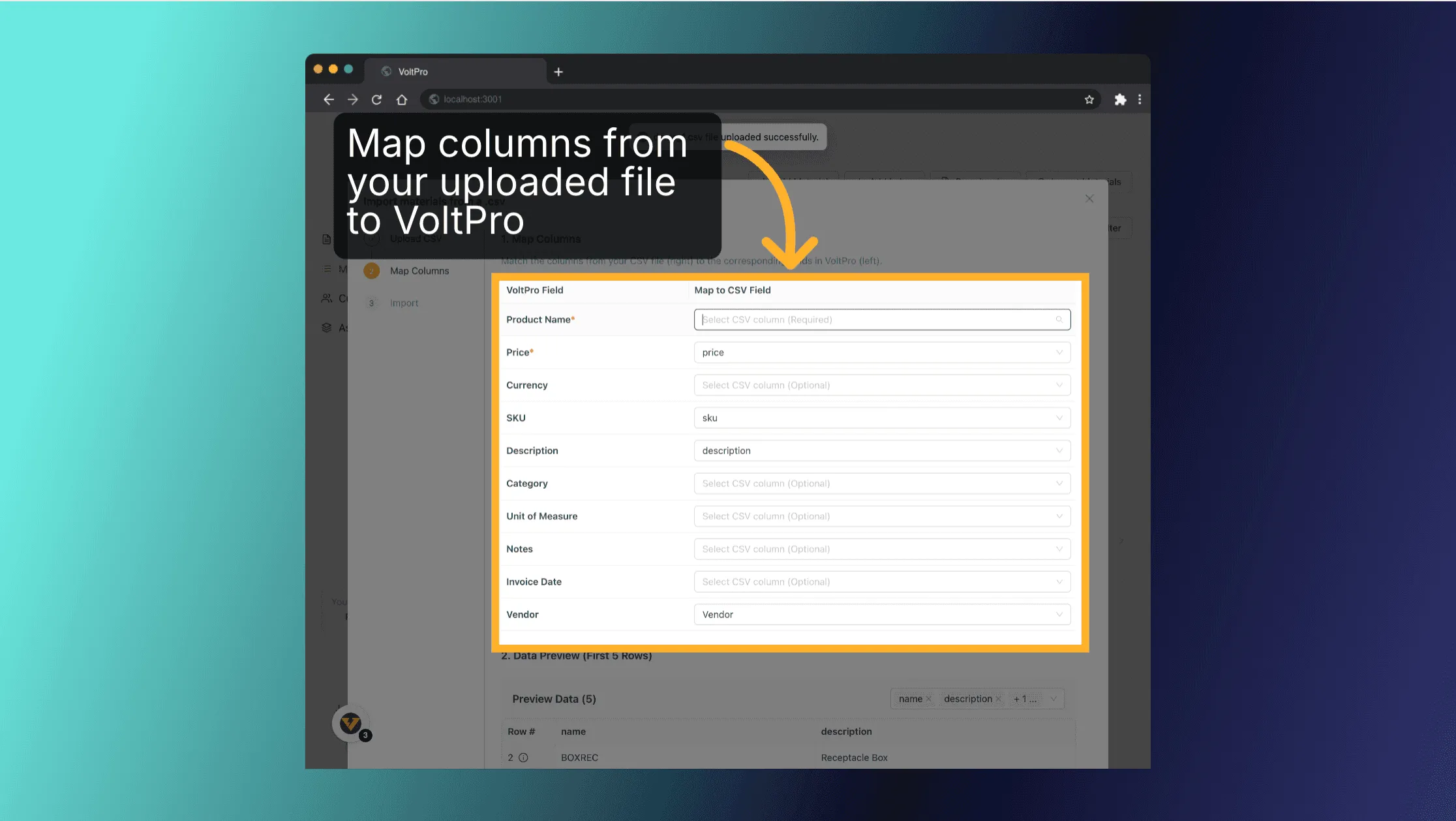Select the document icon in the sidebar
Screen dimensions: 1456x821
327,239
